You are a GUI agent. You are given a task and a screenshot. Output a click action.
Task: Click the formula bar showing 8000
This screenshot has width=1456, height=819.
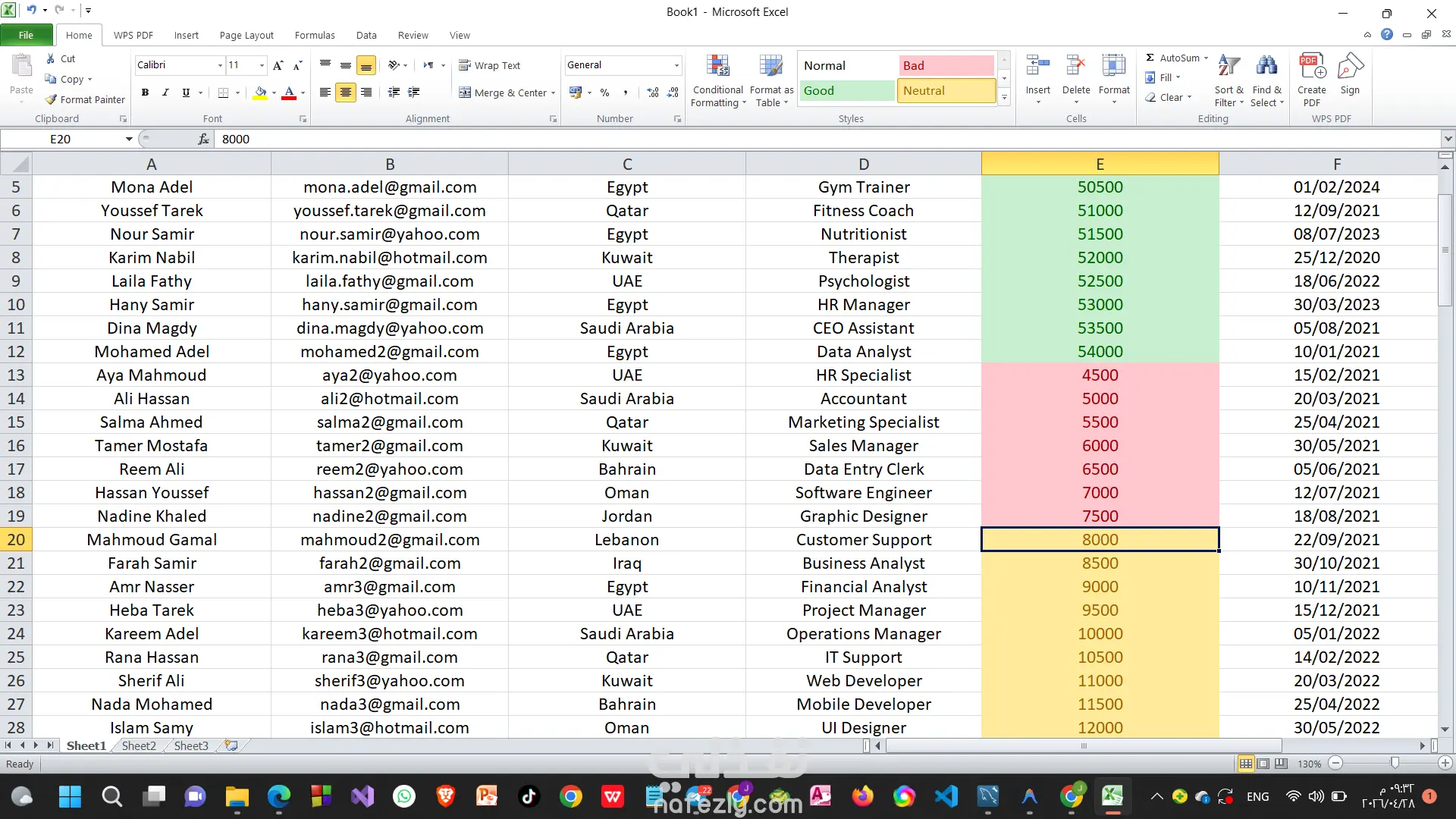(829, 139)
